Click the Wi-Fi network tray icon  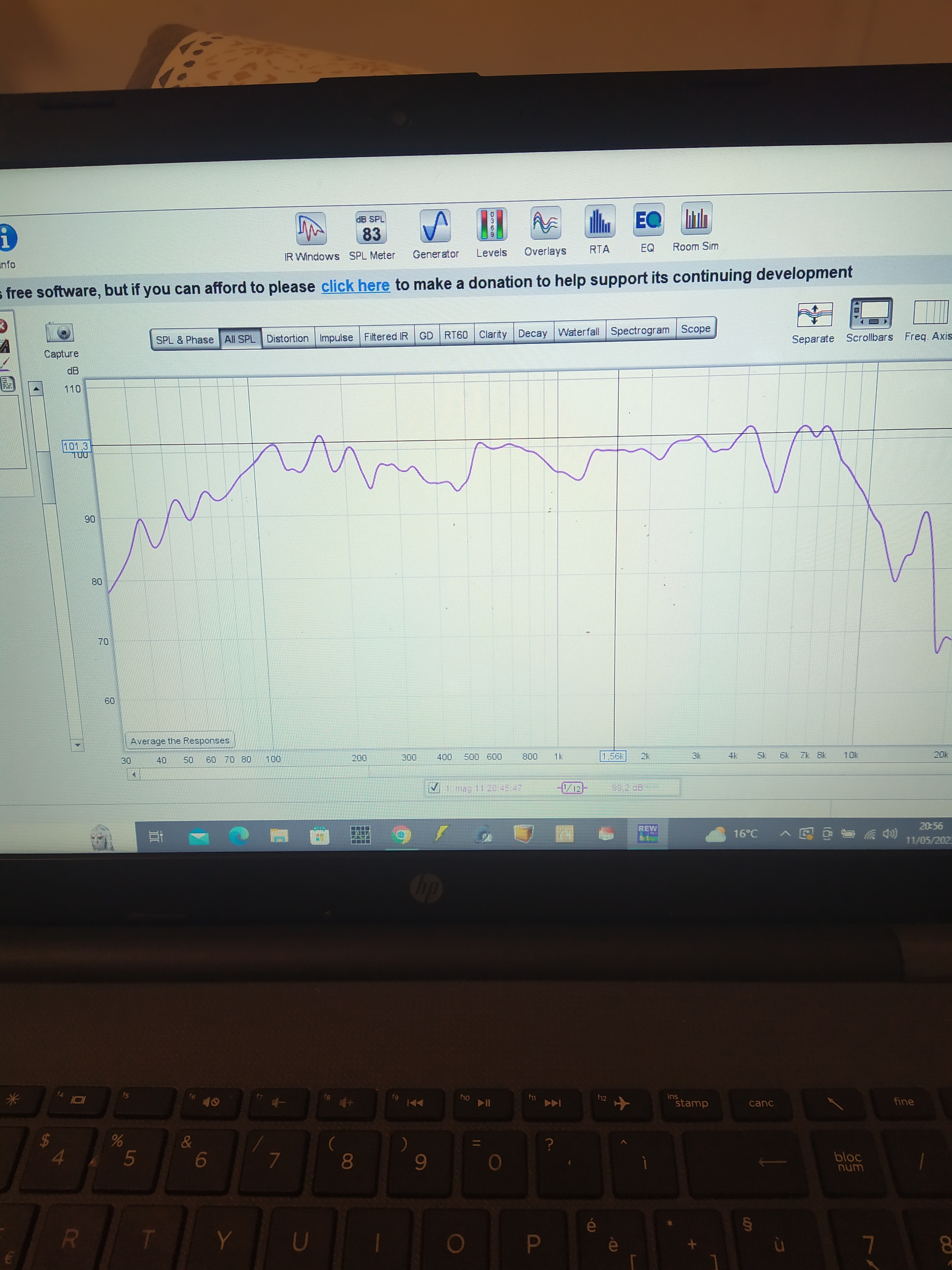coord(870,834)
